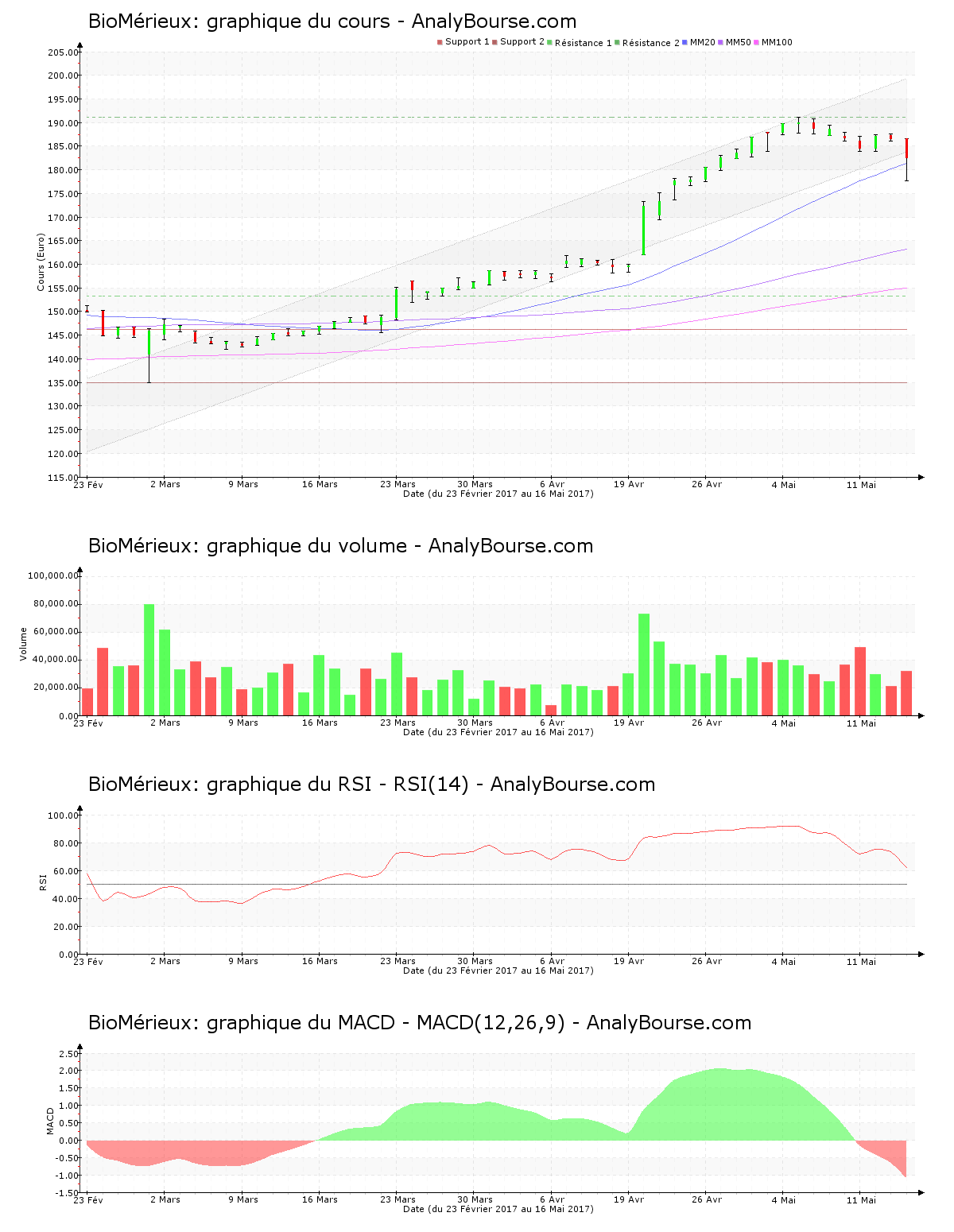The image size is (954, 1232).
Task: Click the '11 Mai' date on the MACD chart
Action: click(x=861, y=1199)
